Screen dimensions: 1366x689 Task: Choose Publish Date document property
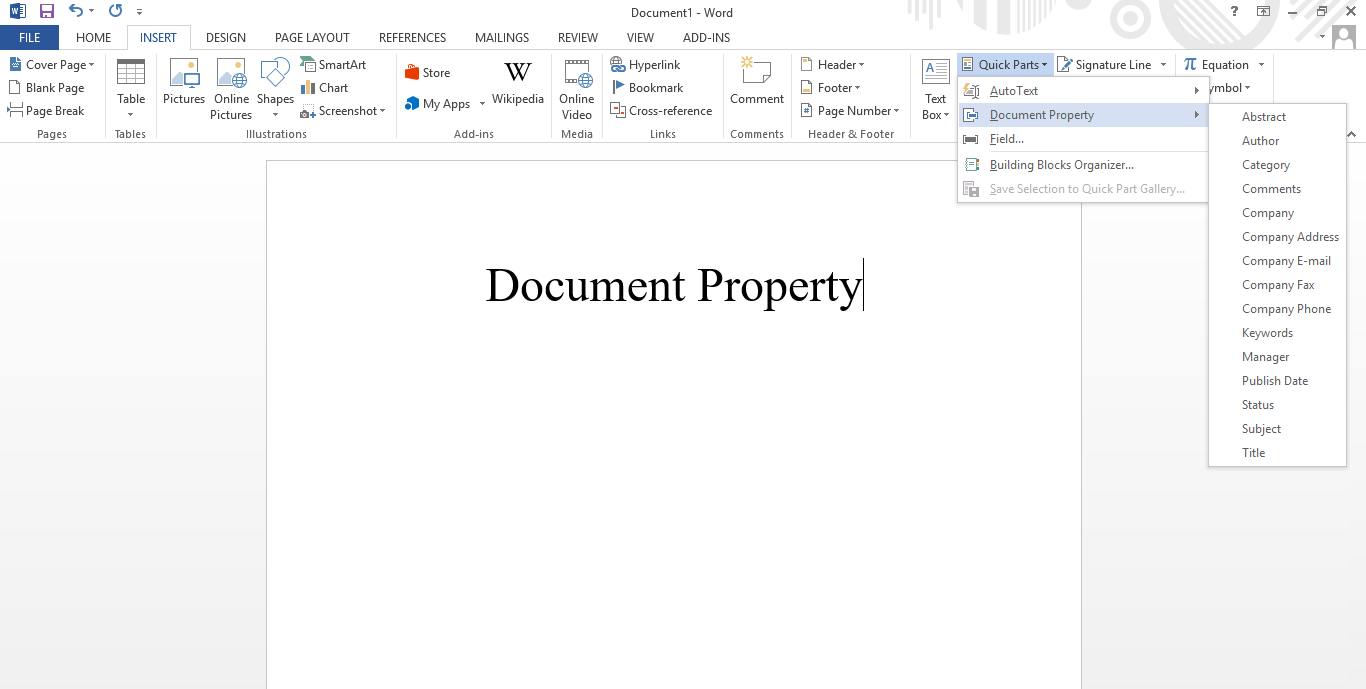(1274, 381)
